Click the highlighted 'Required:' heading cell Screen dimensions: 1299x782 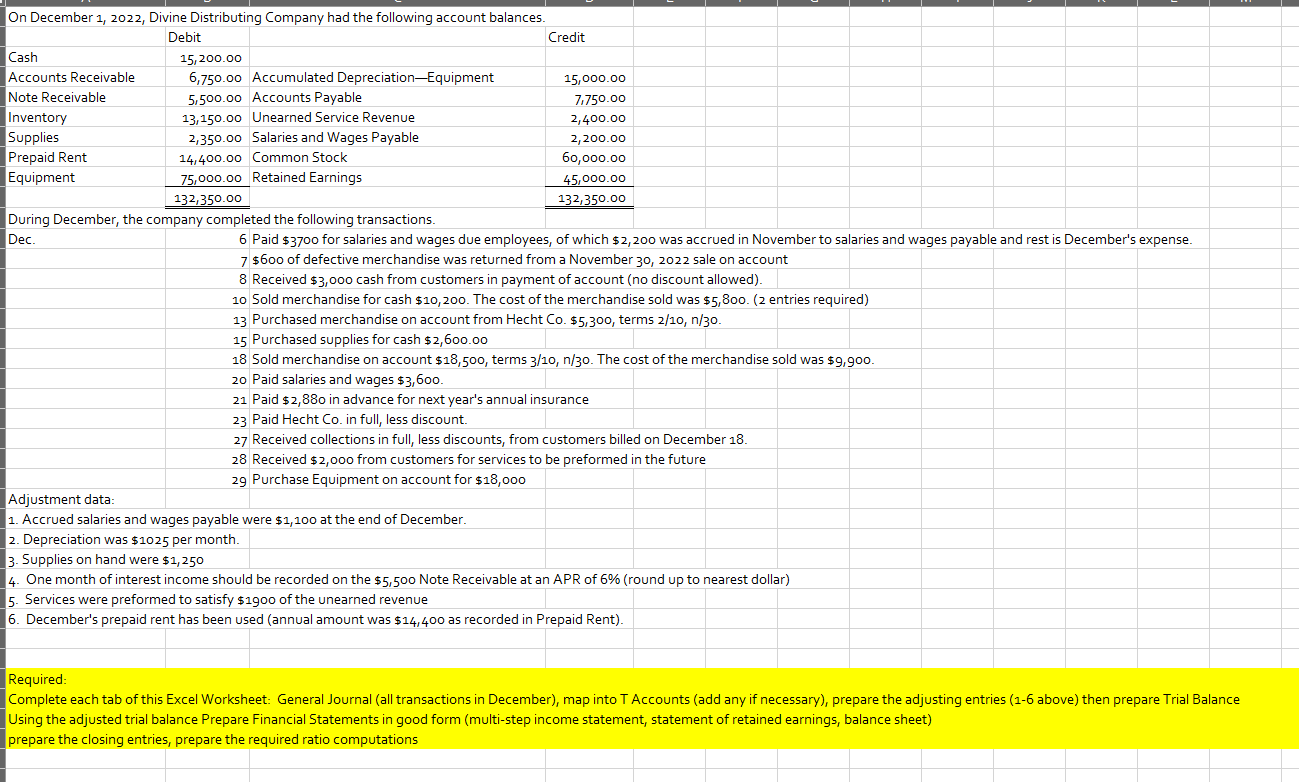(x=37, y=679)
